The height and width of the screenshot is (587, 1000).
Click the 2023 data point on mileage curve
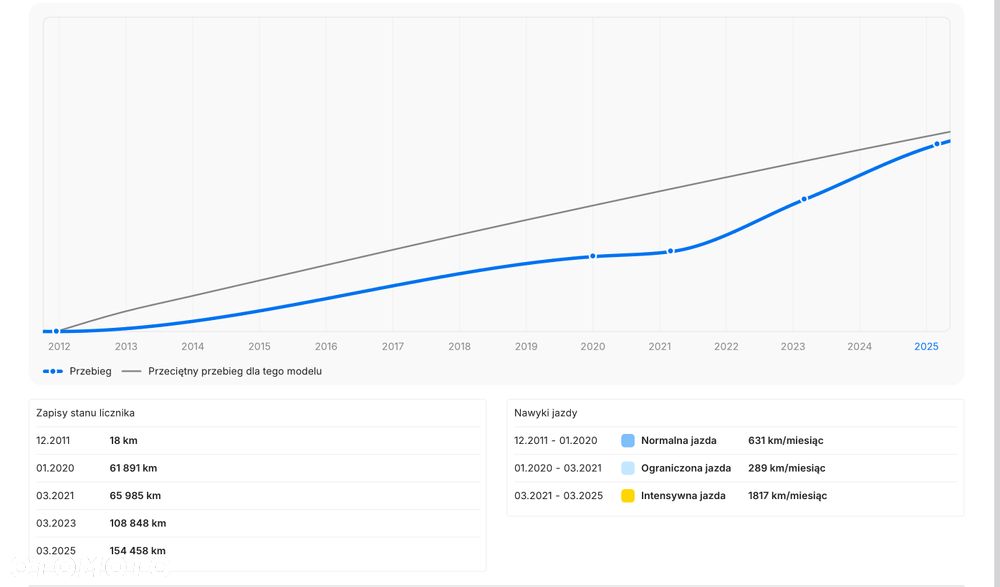pyautogui.click(x=803, y=199)
